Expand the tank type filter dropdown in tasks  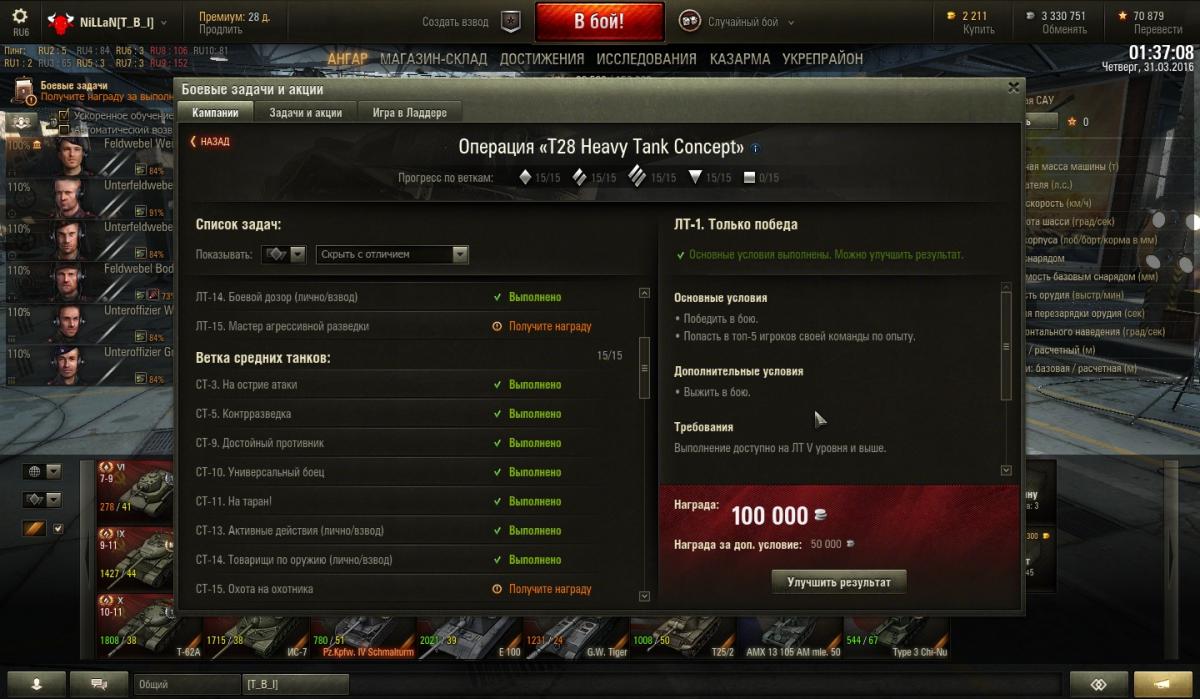click(x=284, y=255)
